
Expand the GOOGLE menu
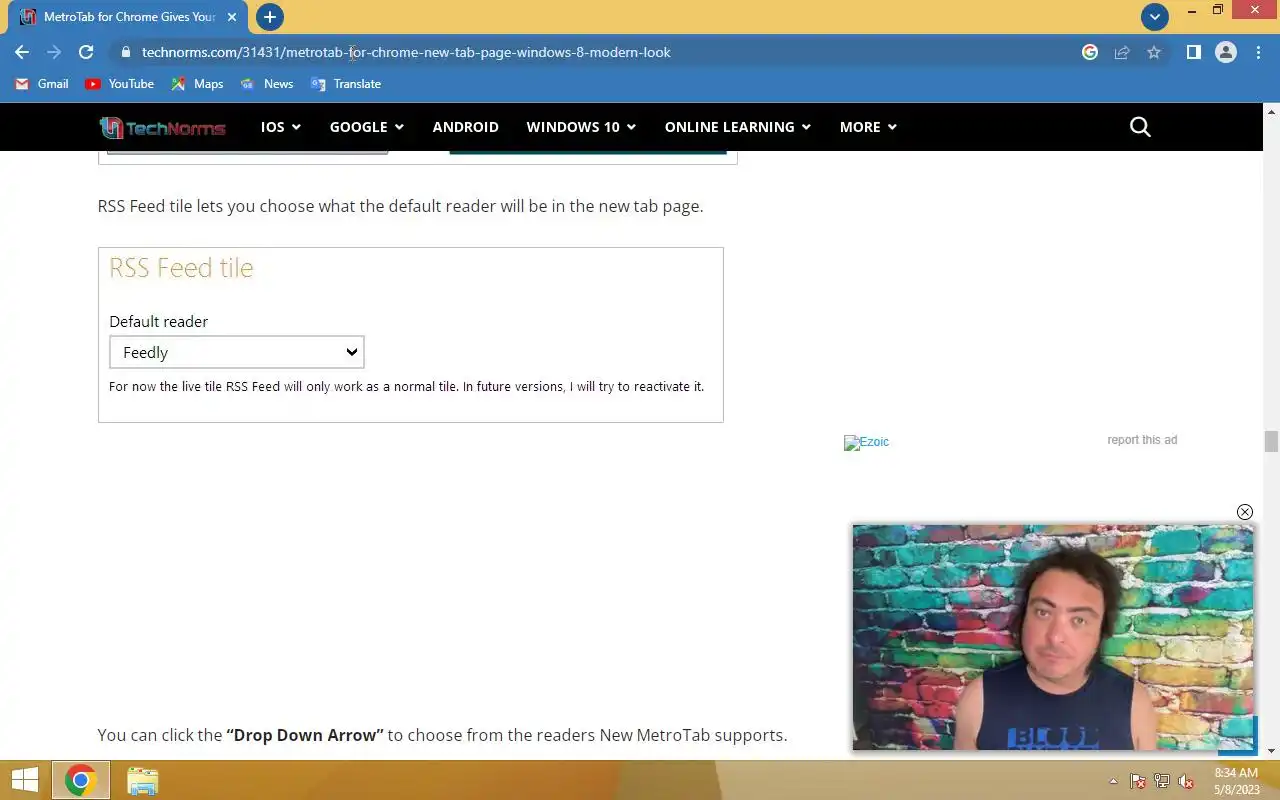point(367,127)
